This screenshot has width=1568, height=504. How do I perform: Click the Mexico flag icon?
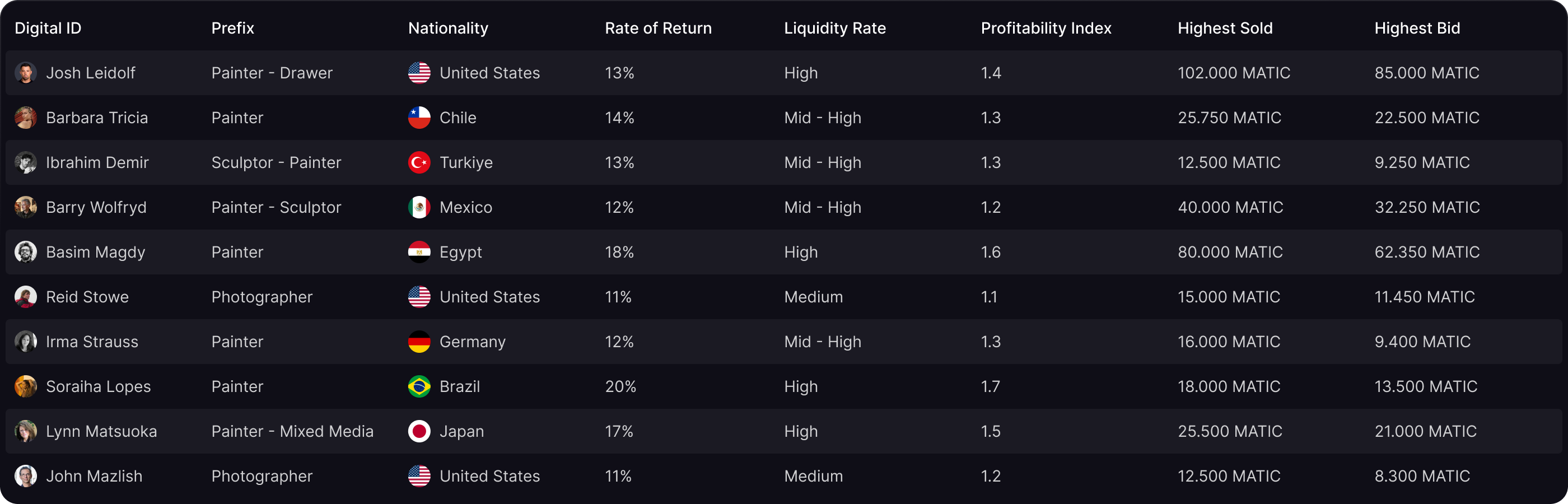coord(419,207)
